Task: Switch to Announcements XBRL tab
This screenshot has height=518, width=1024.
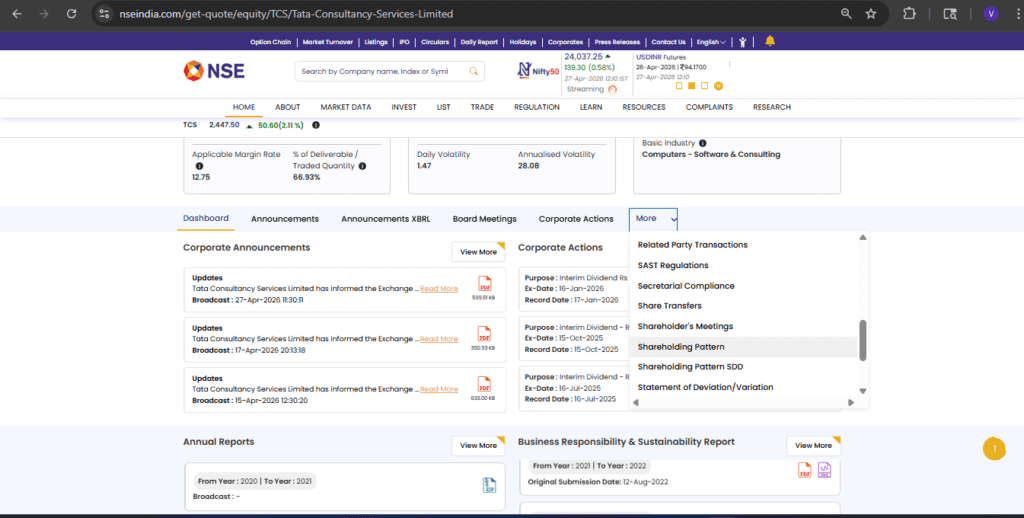Action: click(x=385, y=219)
